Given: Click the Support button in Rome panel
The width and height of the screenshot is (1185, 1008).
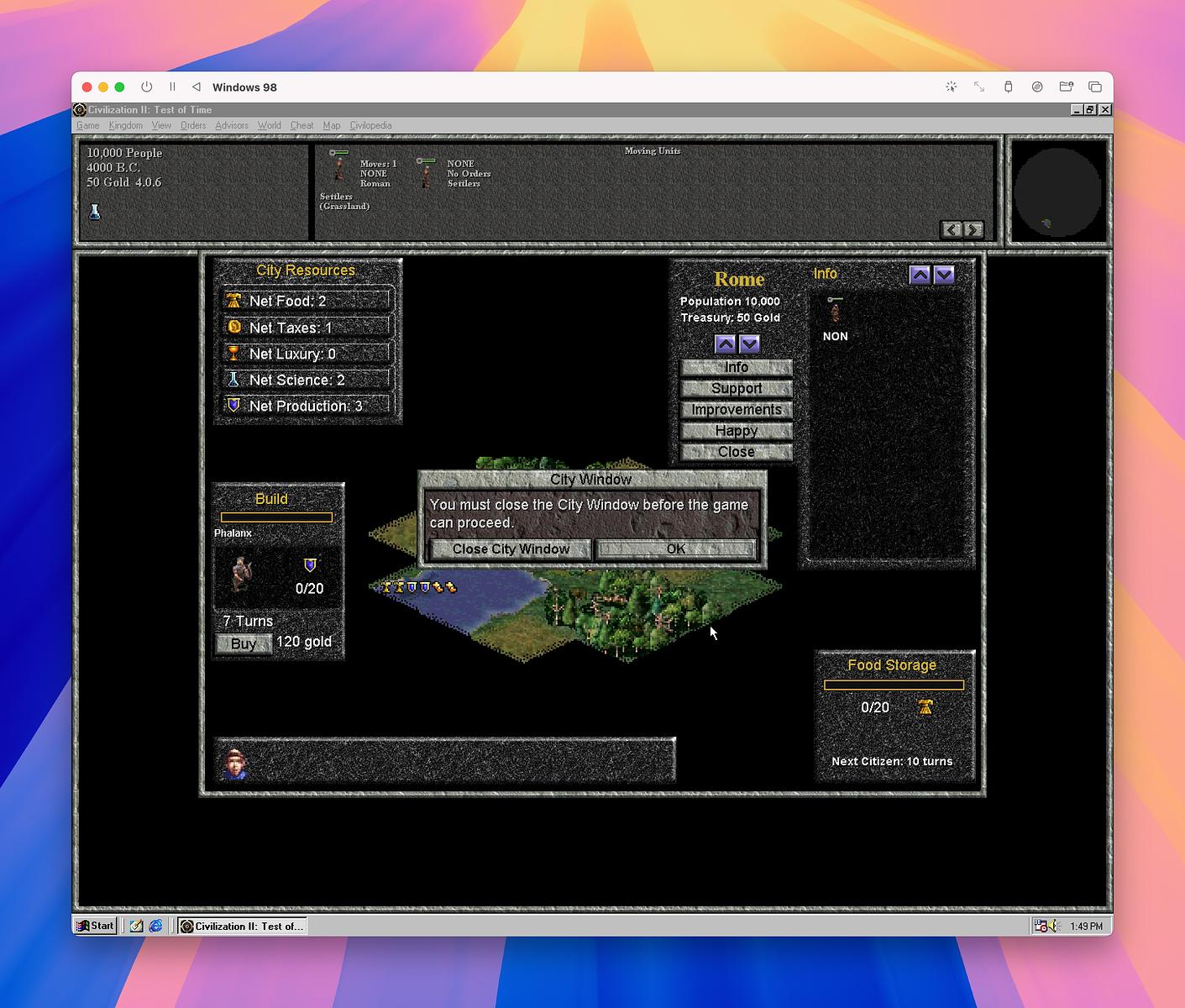Looking at the screenshot, I should 737,388.
